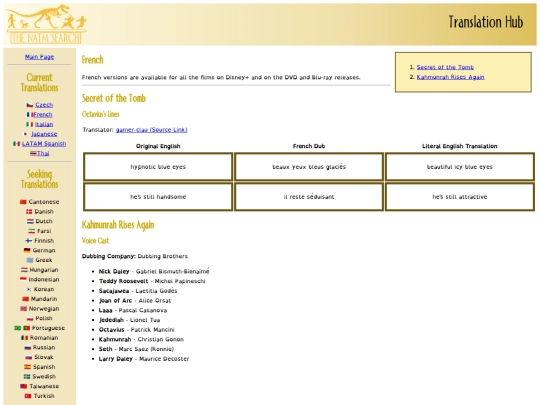The width and height of the screenshot is (540, 405).
Task: Click the Turkish flag icon
Action: [28, 396]
